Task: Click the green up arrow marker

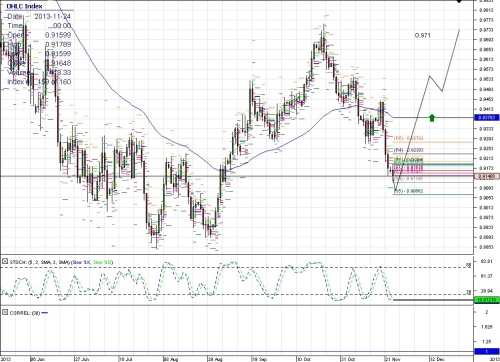Action: [432, 118]
